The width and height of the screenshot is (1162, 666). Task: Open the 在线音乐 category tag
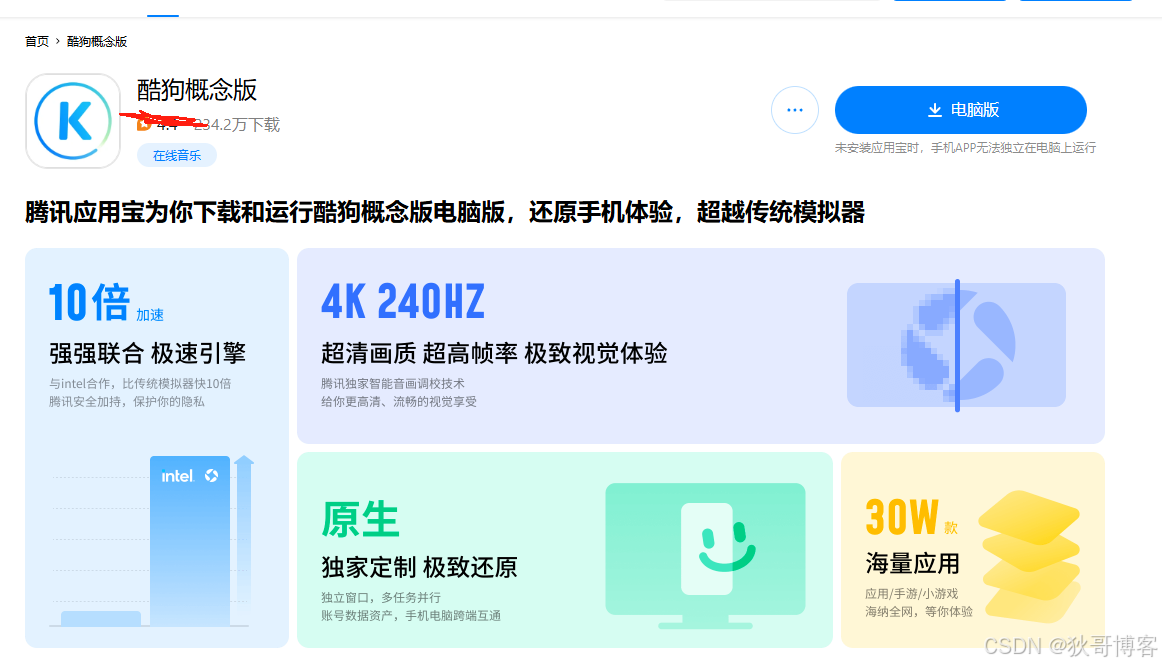[176, 156]
